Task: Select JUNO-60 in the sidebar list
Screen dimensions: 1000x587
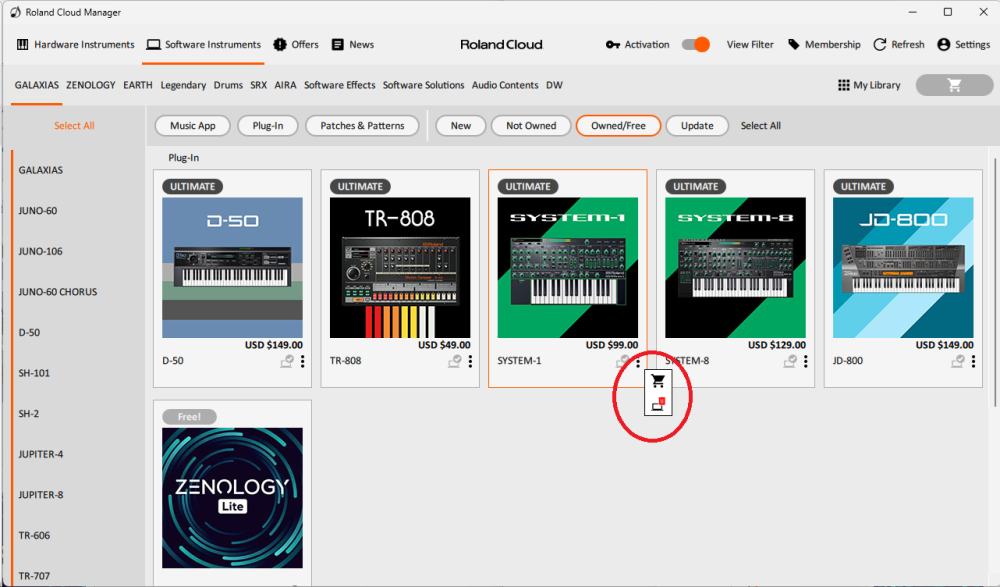Action: (38, 211)
